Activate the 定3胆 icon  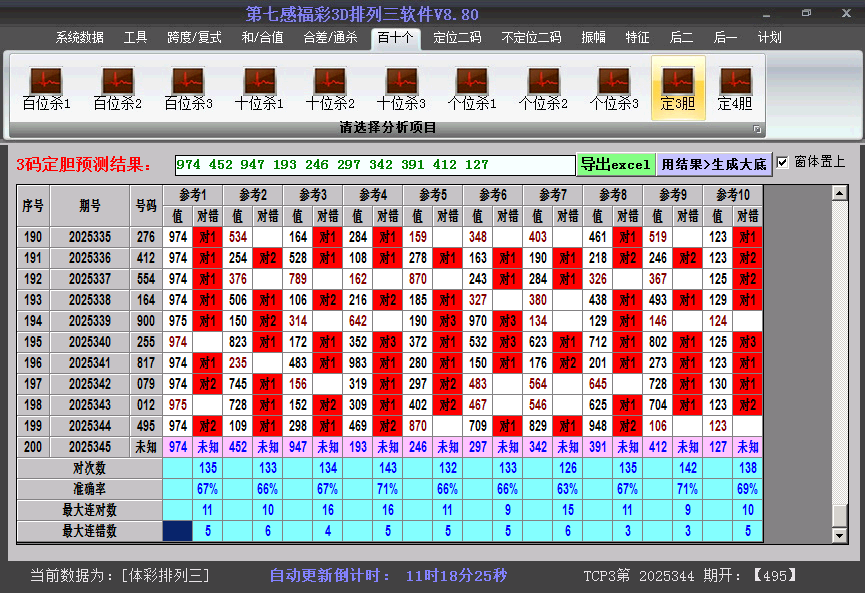coord(678,88)
